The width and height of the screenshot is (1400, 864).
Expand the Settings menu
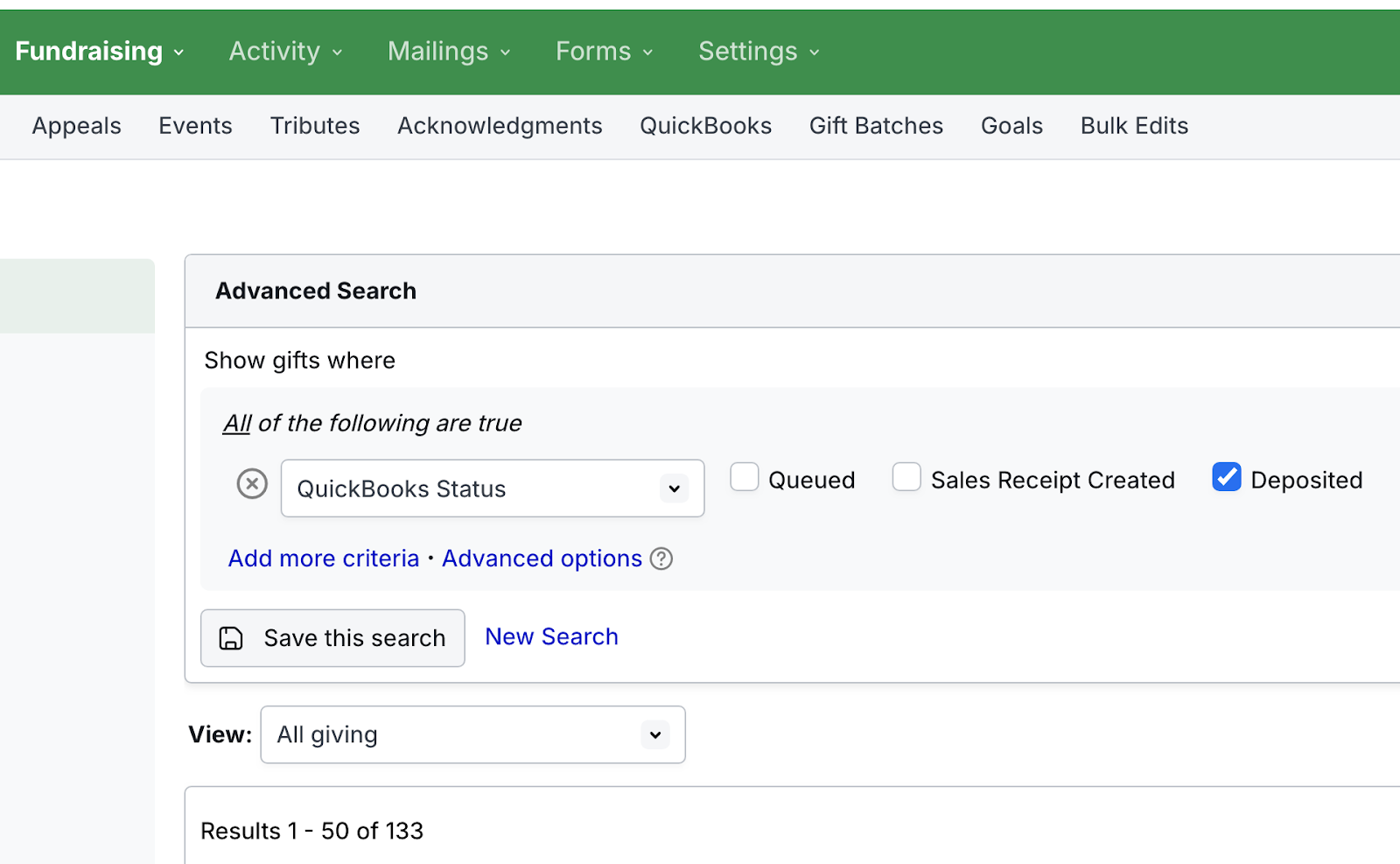click(x=759, y=52)
